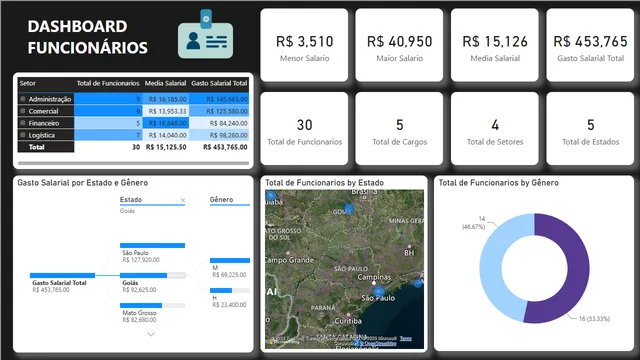The width and height of the screenshot is (640, 360).
Task: Click the employee ID badge icon
Action: coord(206,34)
